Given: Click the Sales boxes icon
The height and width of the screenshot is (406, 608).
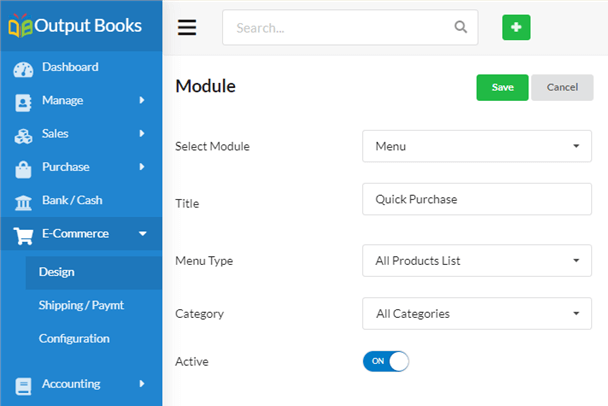Looking at the screenshot, I should pyautogui.click(x=23, y=136).
